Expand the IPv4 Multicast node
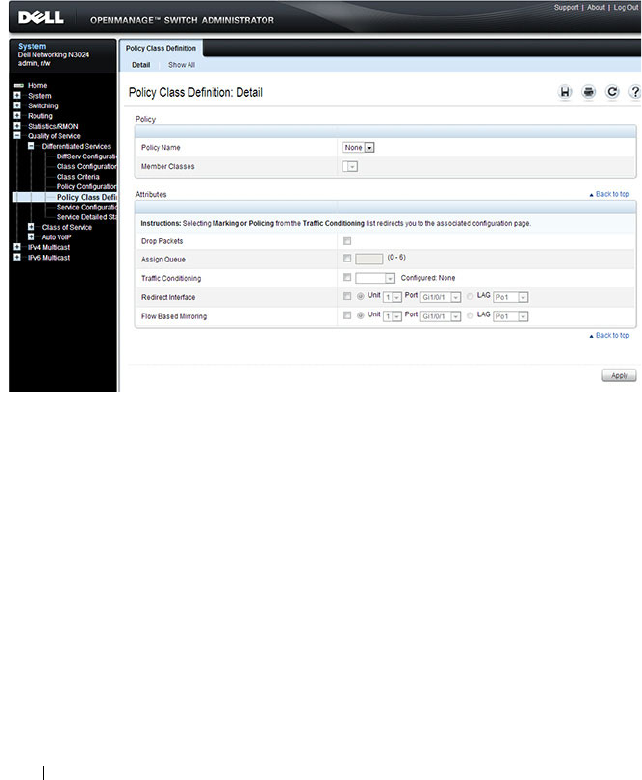This screenshot has height=780, width=642. 17,247
